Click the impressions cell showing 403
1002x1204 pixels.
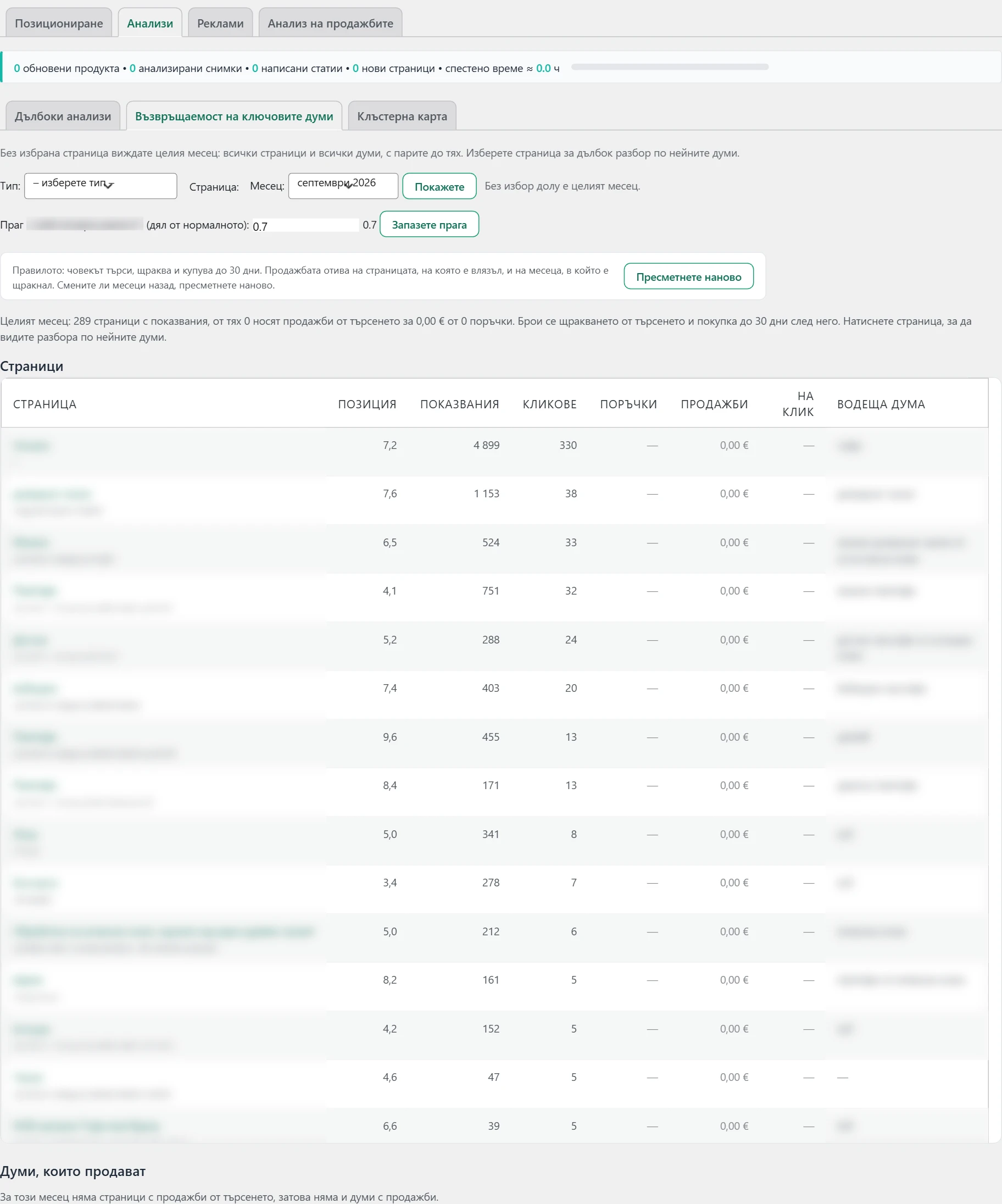(491, 687)
